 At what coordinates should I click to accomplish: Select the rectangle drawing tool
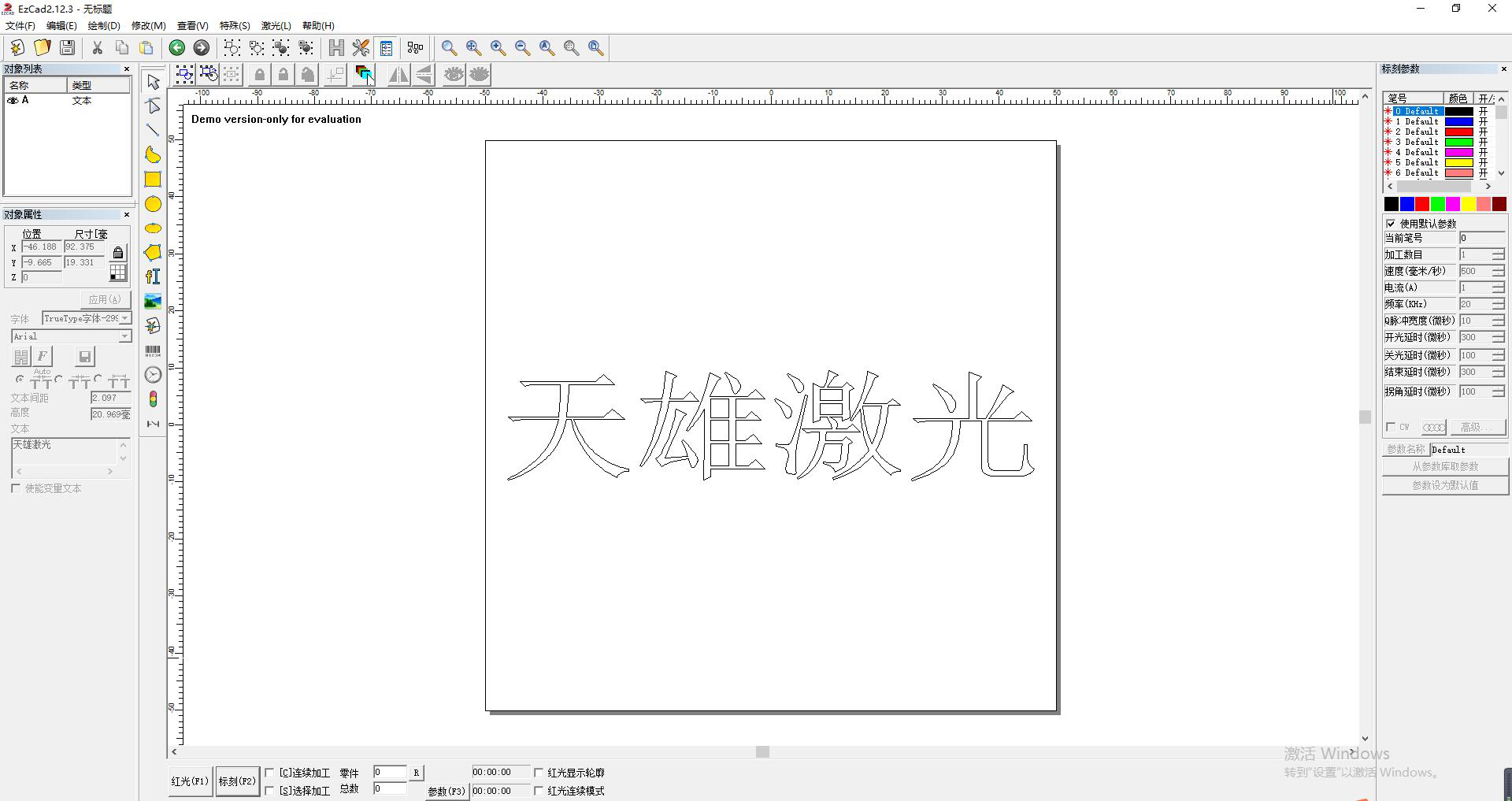tap(153, 180)
